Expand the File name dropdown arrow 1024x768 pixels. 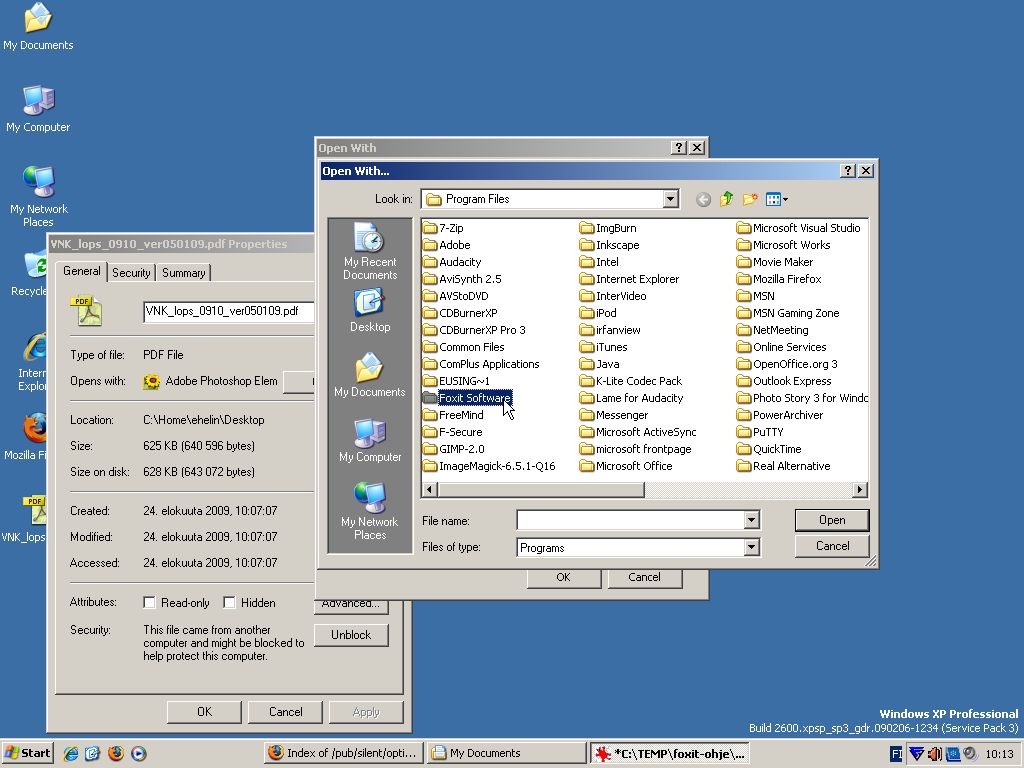pos(752,520)
